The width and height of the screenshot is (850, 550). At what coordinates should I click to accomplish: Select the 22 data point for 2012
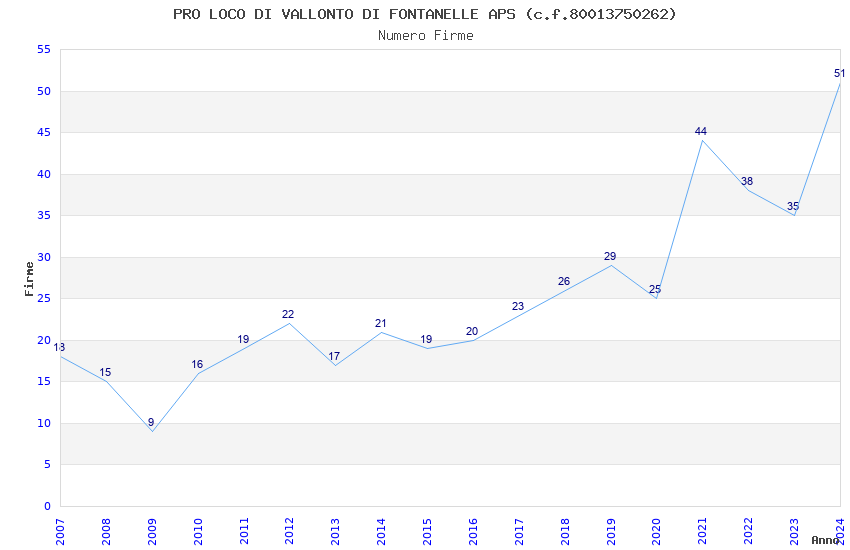(x=288, y=314)
